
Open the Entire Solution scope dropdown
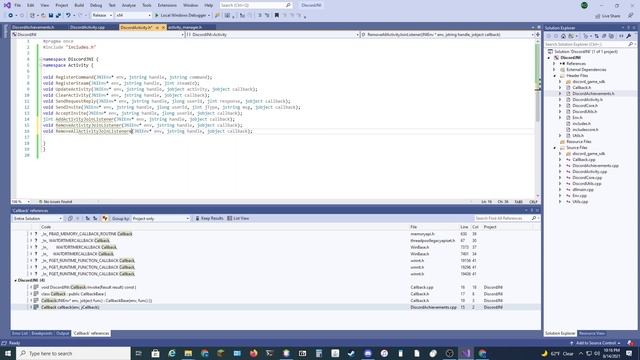(38, 218)
